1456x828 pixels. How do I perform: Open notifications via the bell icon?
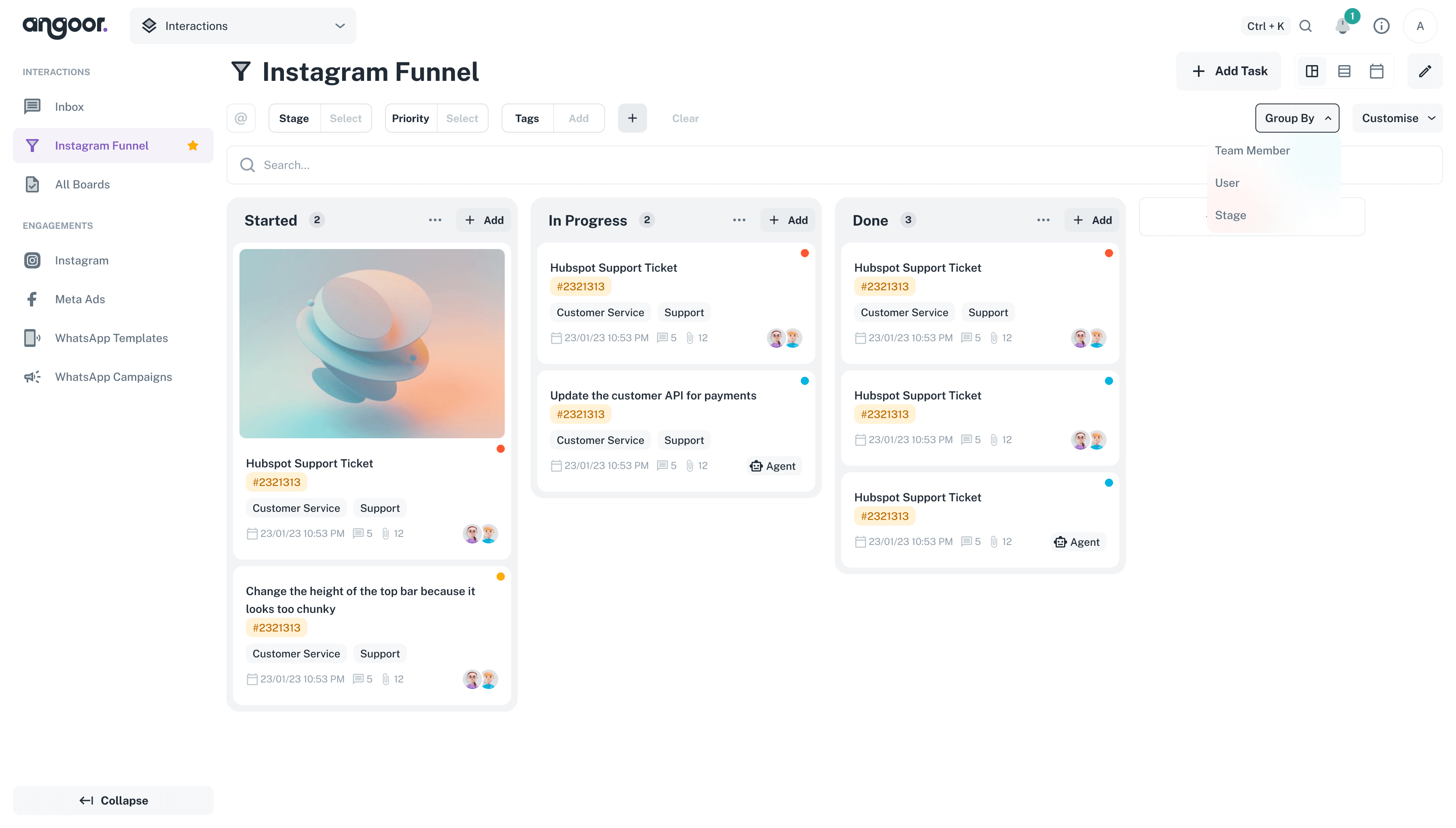point(1343,25)
